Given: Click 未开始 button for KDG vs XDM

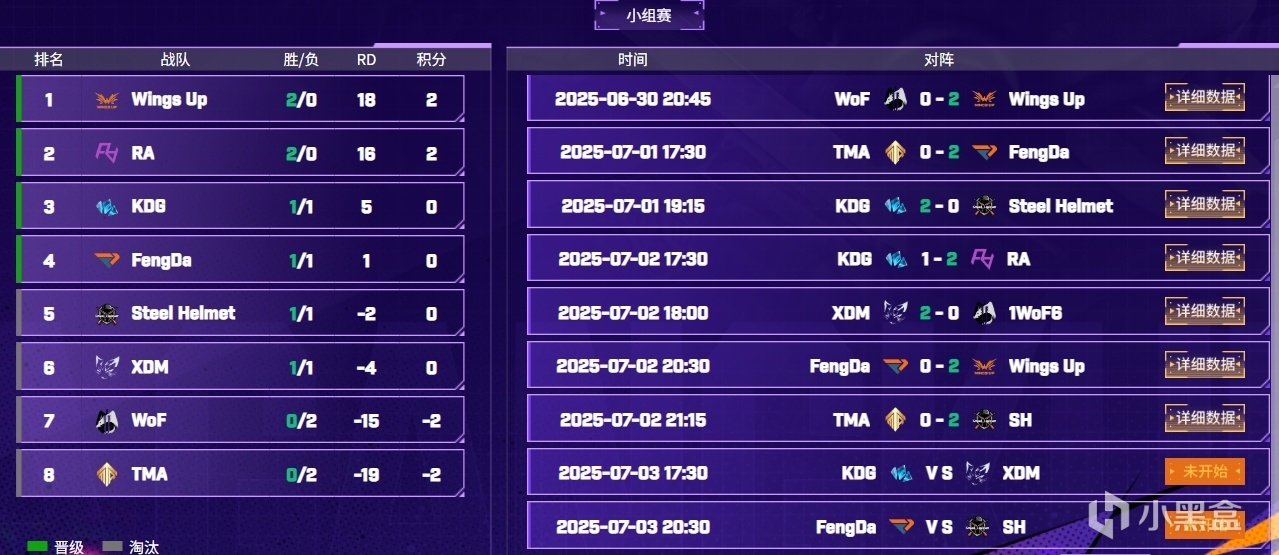Looking at the screenshot, I should 1204,471.
